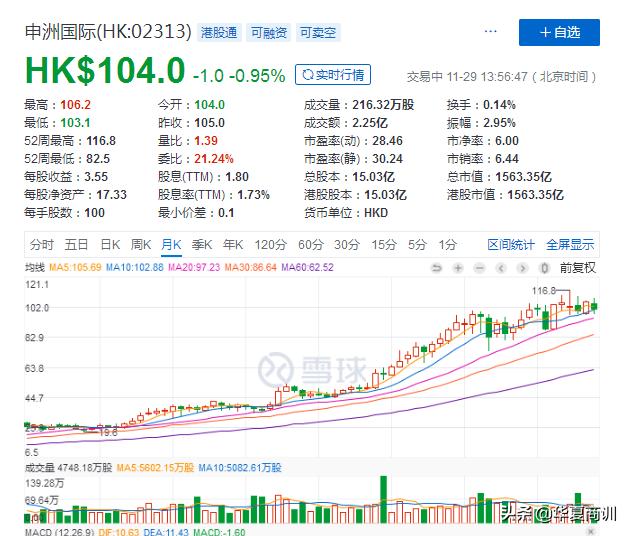The height and width of the screenshot is (536, 631).
Task: Click the 振幅 value 2.95%
Action: [499, 123]
